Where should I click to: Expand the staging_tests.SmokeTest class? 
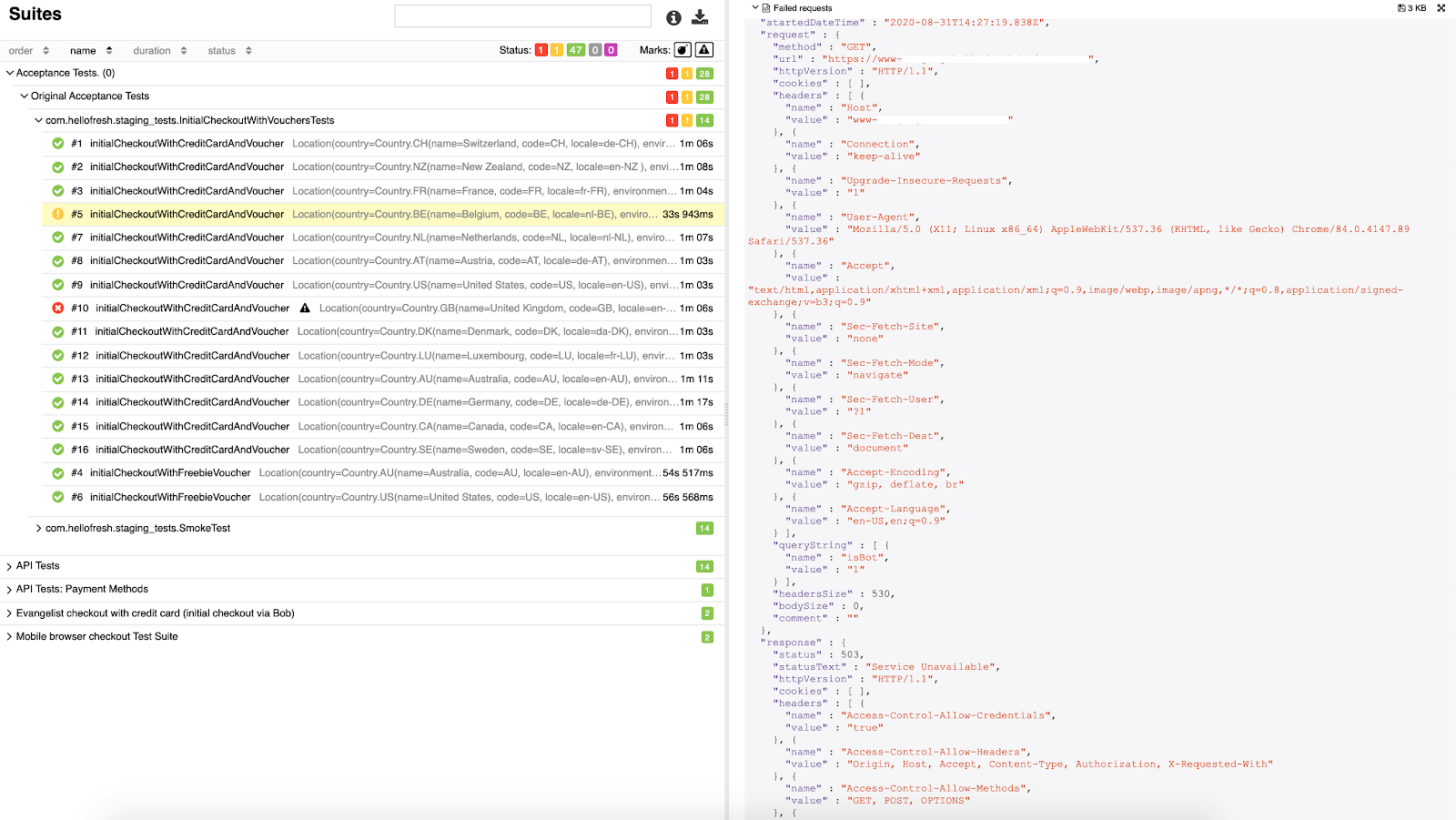pos(39,528)
